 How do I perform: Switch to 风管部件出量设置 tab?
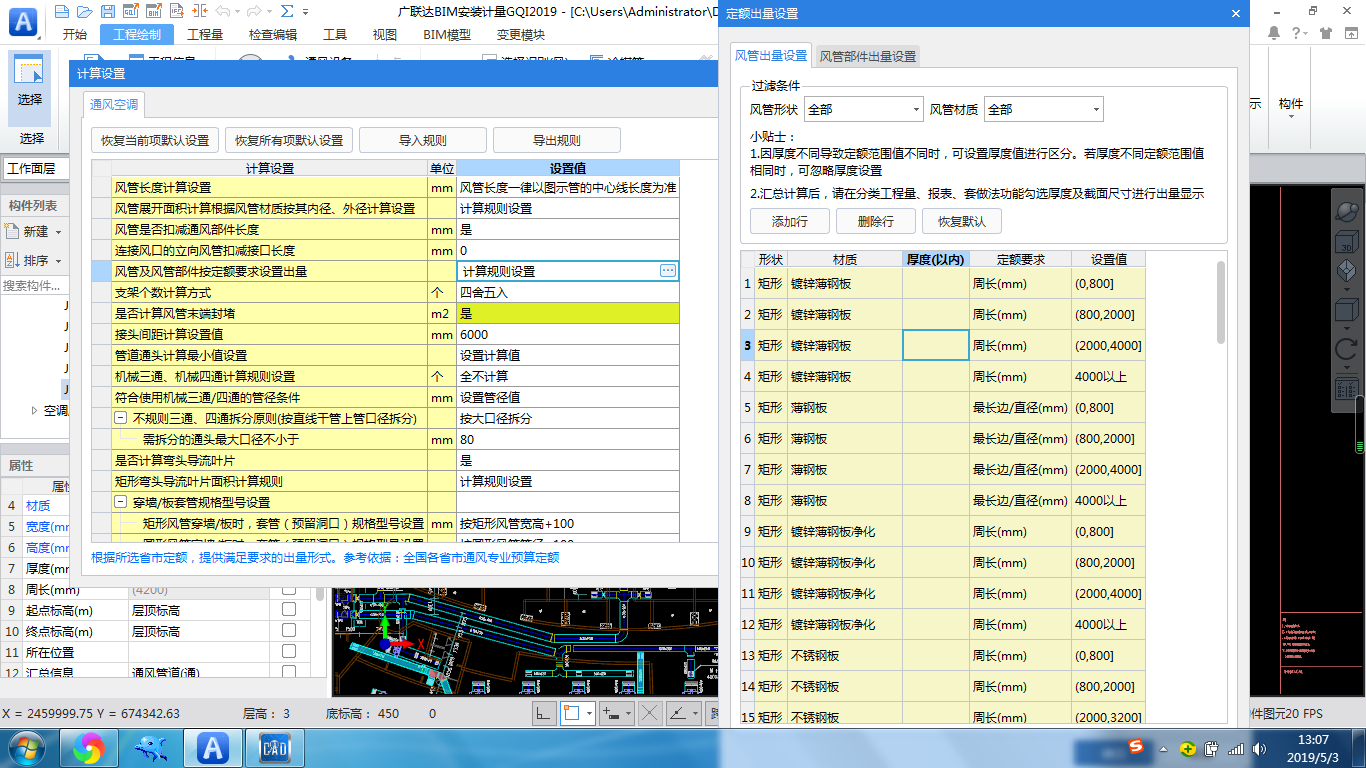(x=868, y=56)
